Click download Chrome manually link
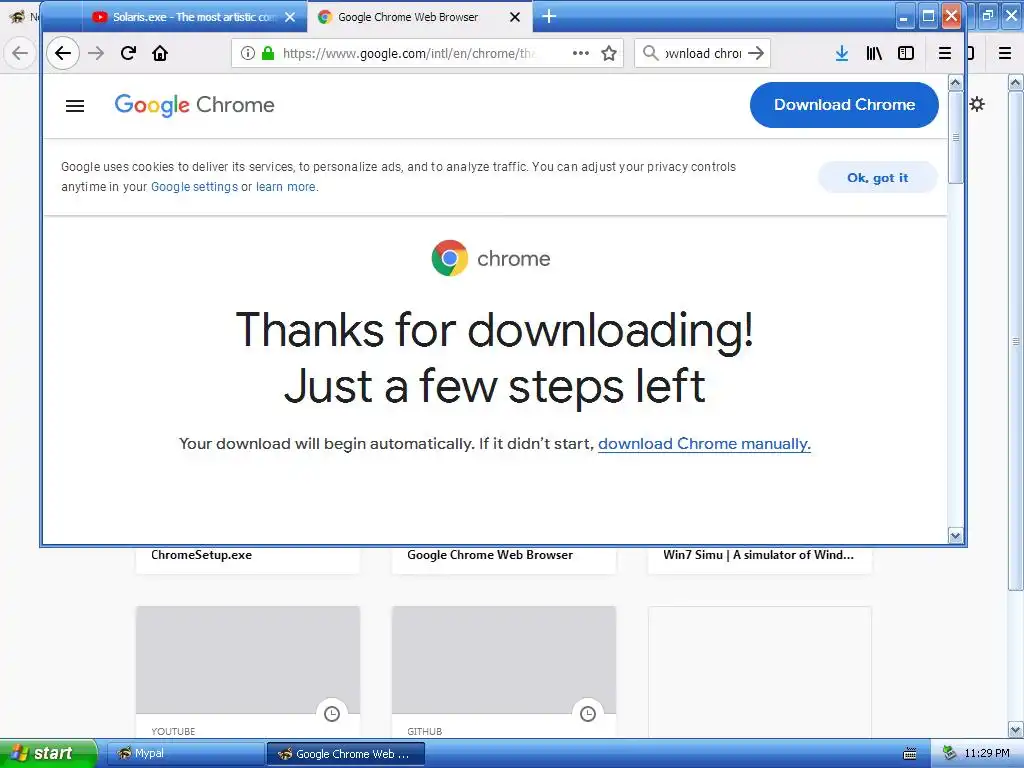 pos(704,443)
